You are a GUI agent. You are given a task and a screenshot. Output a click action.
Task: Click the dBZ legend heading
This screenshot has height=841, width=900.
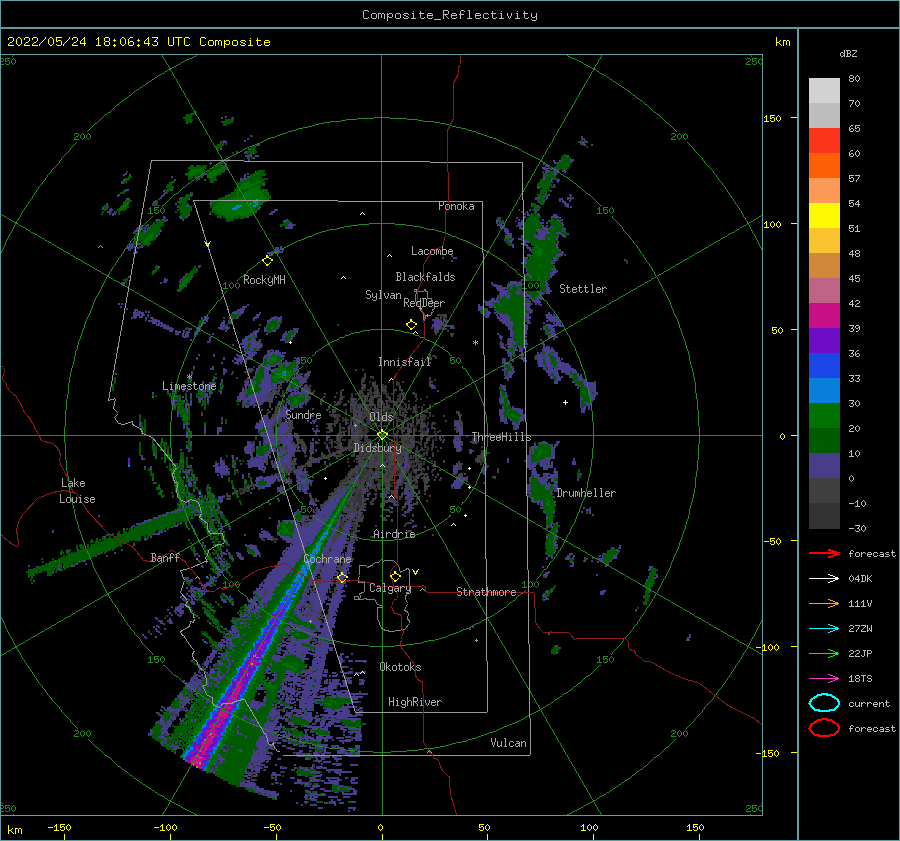pos(848,53)
